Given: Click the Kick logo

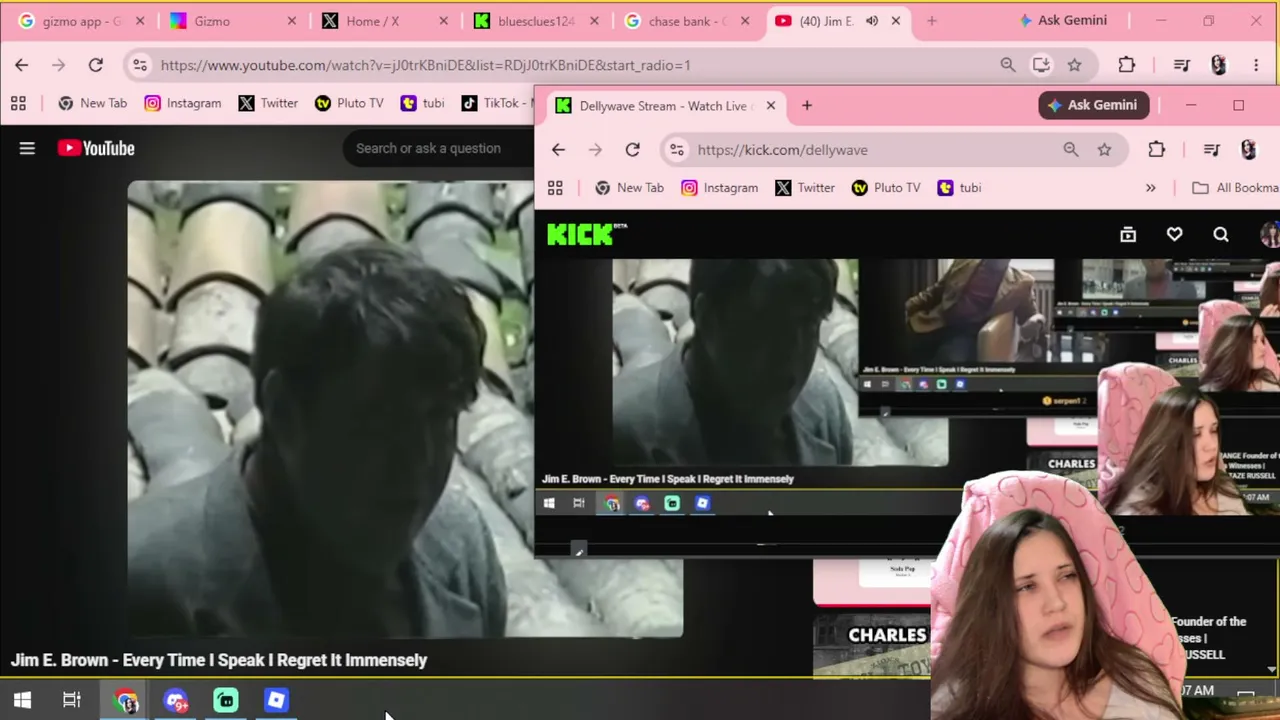Looking at the screenshot, I should click(587, 234).
